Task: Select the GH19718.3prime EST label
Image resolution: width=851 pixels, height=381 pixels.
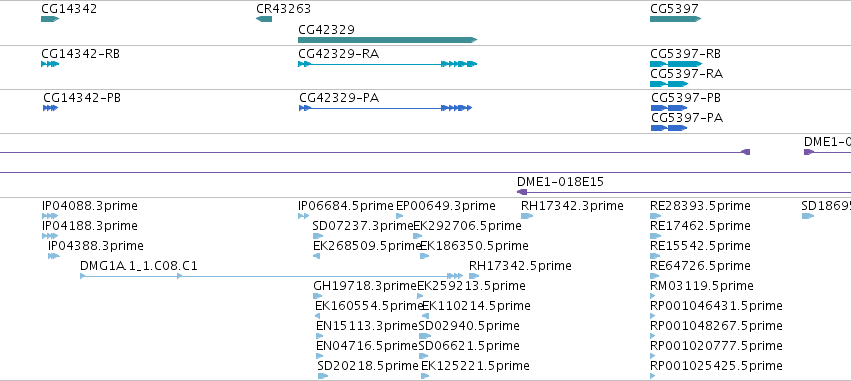Action: 365,285
